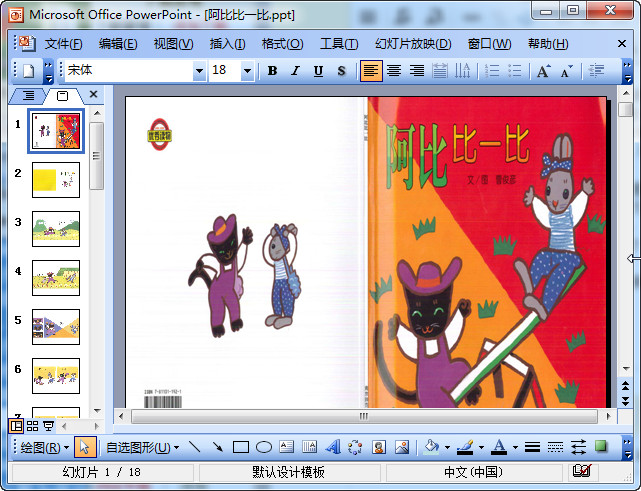Select the Rectangle drawing tool
Viewport: 641px width, 491px height.
click(x=241, y=447)
